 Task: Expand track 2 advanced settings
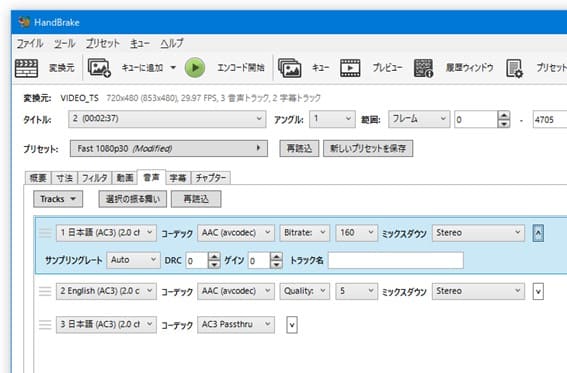[x=538, y=292]
